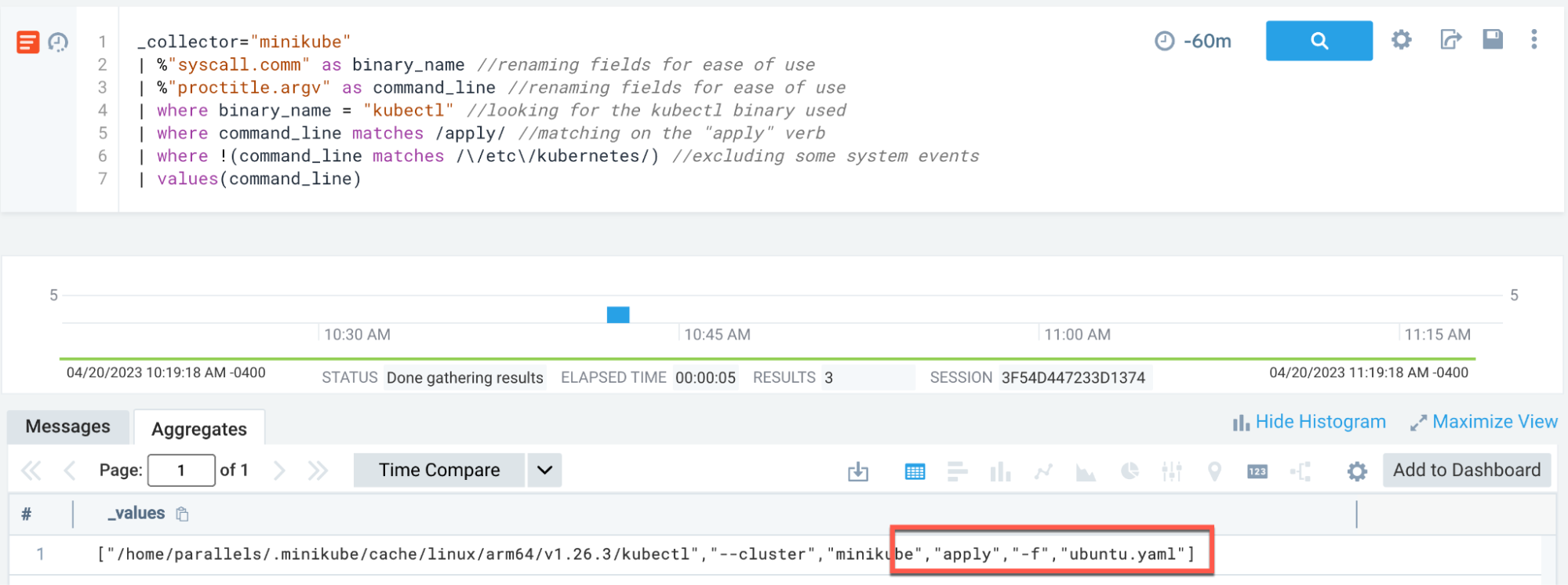Click Add to Dashboard button
The width and height of the screenshot is (1568, 585).
point(1466,471)
